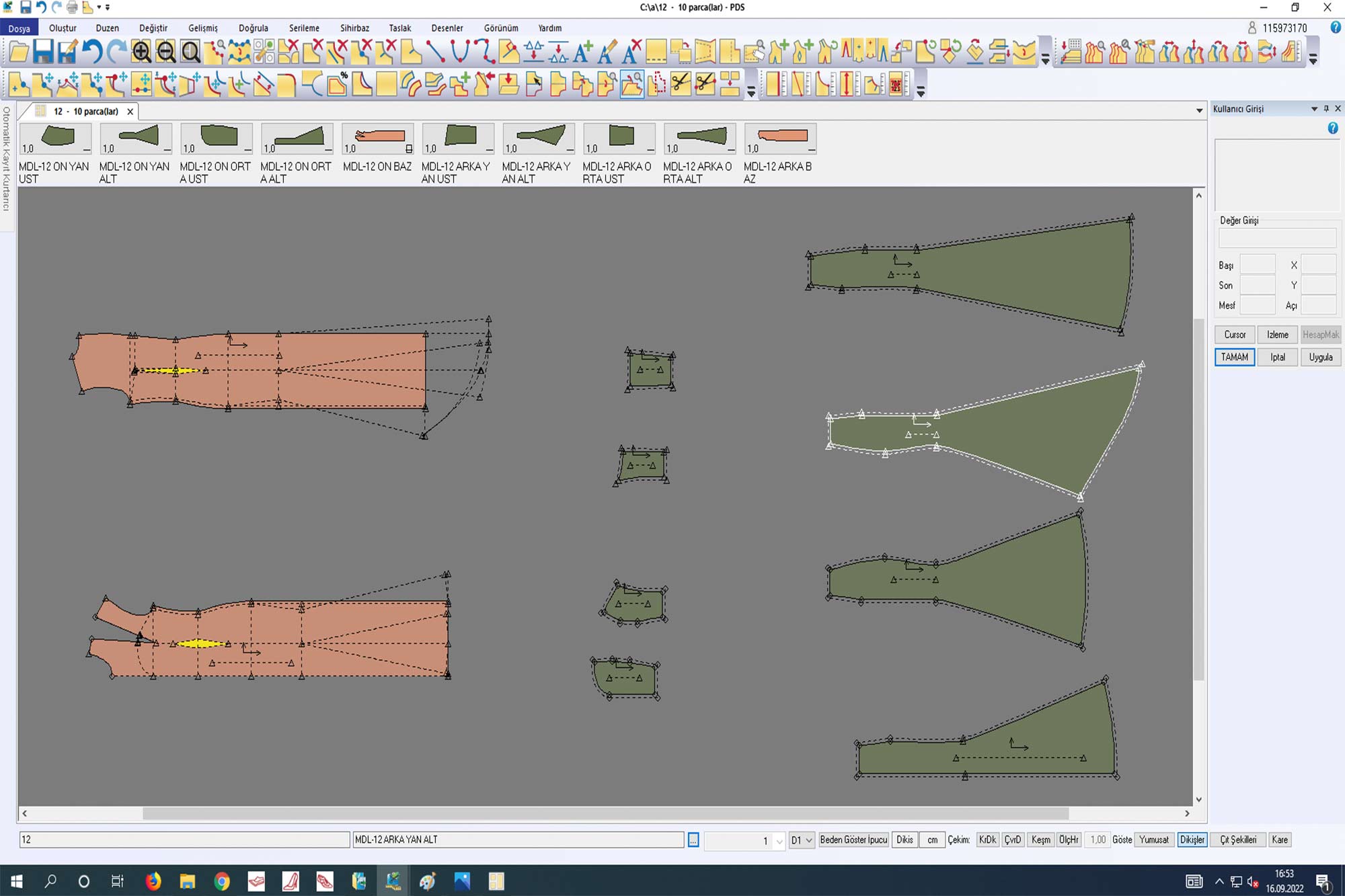The image size is (1345, 896).
Task: Open the Sihirbaz menu
Action: pos(354,28)
